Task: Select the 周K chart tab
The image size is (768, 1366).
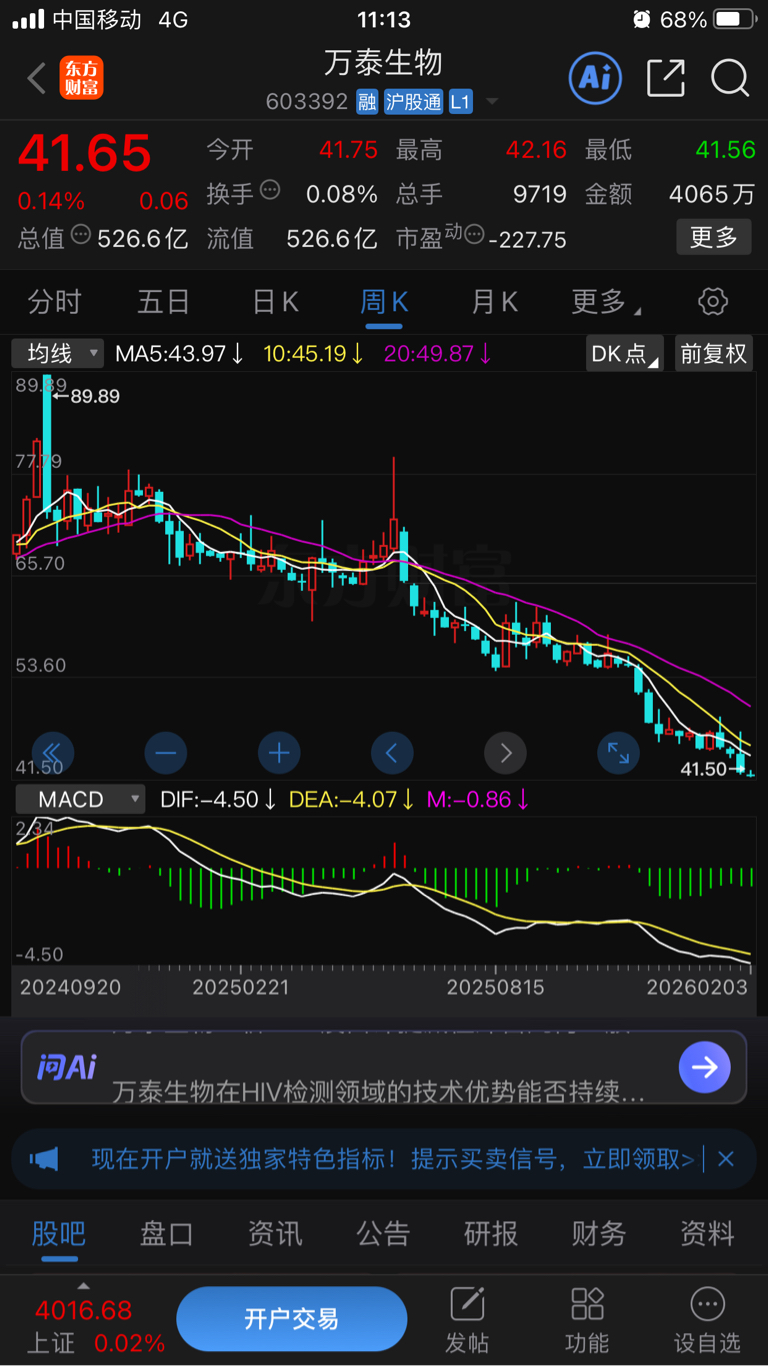Action: coord(384,301)
